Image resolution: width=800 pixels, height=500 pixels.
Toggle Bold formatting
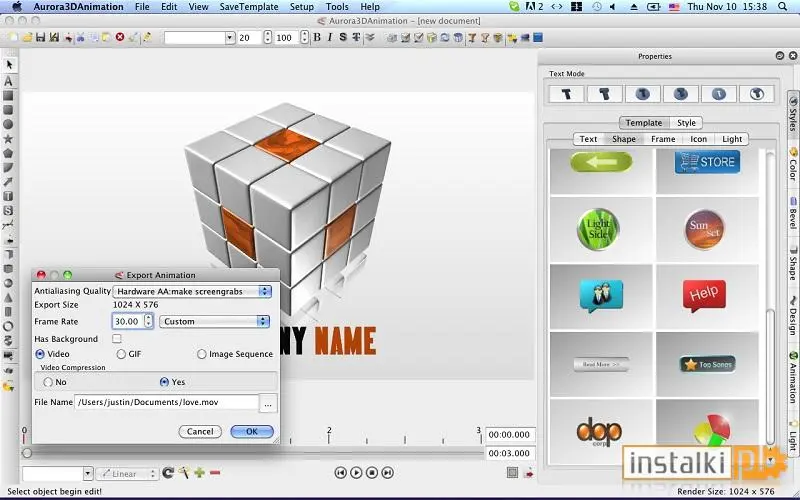(x=317, y=37)
